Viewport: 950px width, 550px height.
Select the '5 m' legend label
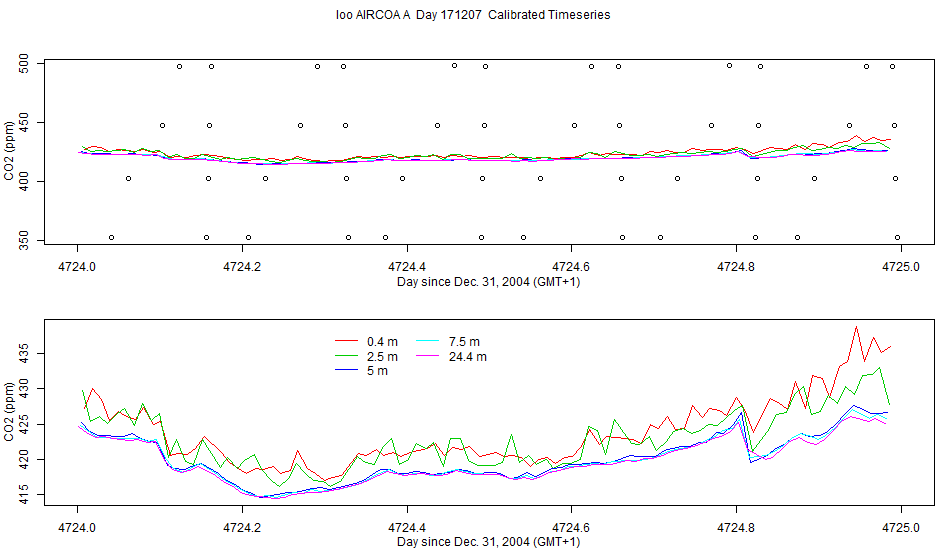point(377,371)
